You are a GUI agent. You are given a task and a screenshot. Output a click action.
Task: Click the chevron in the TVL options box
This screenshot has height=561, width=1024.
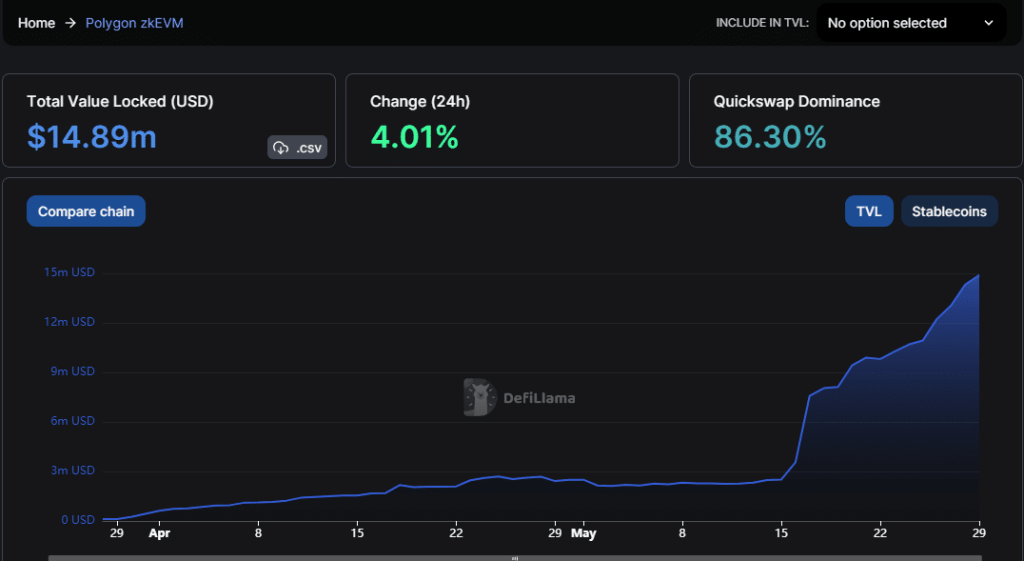(x=989, y=23)
